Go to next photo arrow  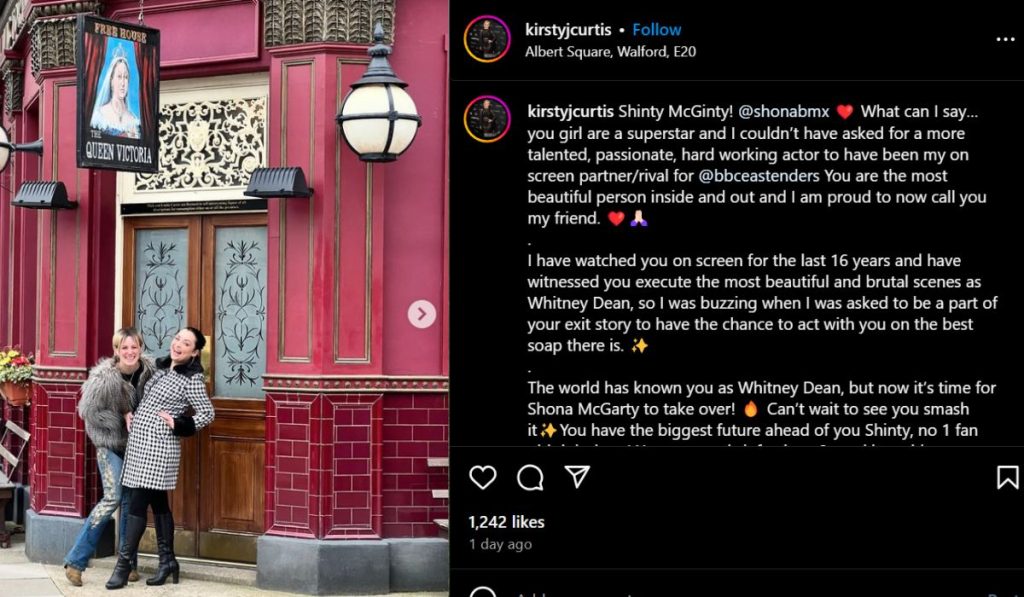[422, 314]
